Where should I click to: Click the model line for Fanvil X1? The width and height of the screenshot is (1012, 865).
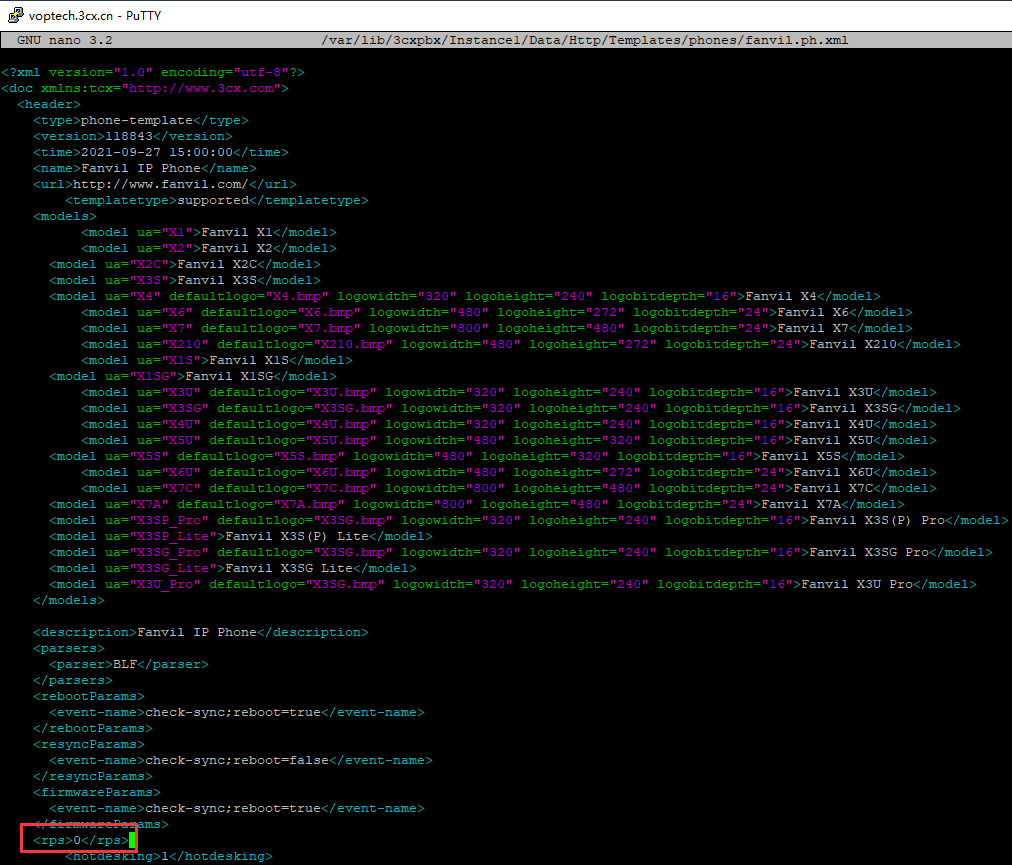pos(208,232)
